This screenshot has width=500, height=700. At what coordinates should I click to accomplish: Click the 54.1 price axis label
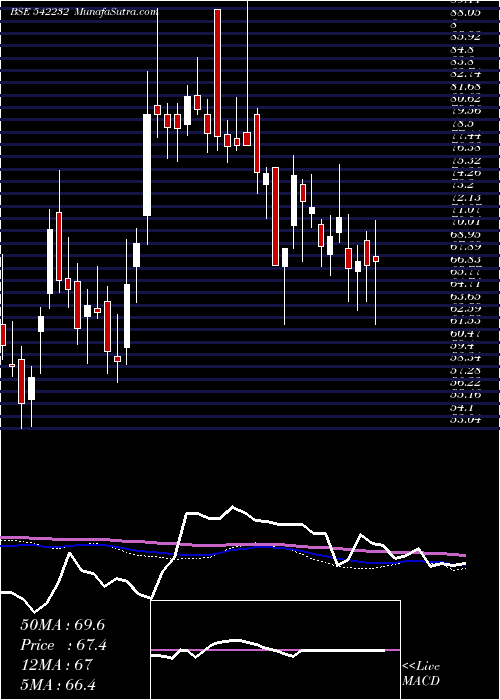[461, 407]
